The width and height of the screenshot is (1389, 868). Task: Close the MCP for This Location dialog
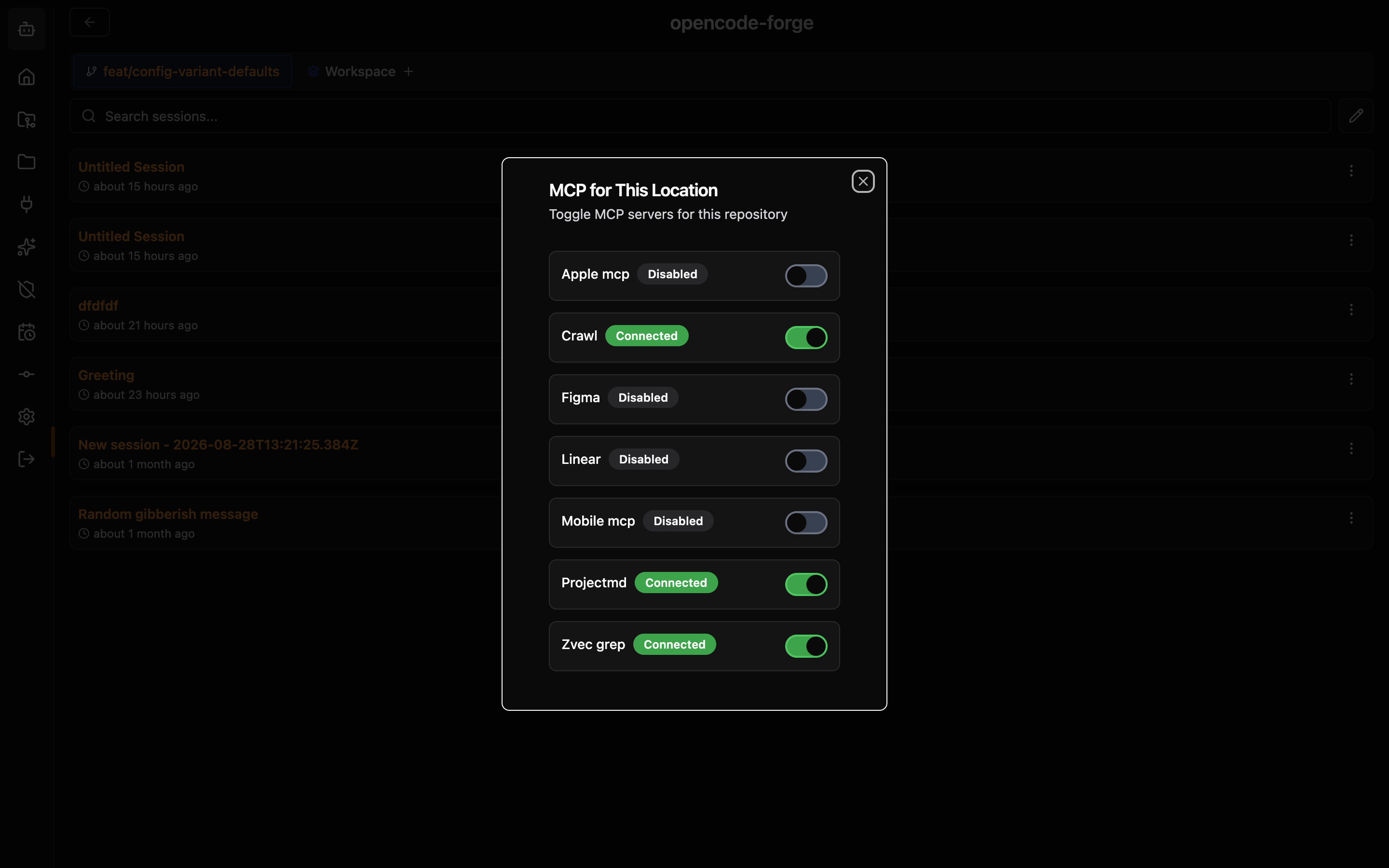pyautogui.click(x=863, y=181)
